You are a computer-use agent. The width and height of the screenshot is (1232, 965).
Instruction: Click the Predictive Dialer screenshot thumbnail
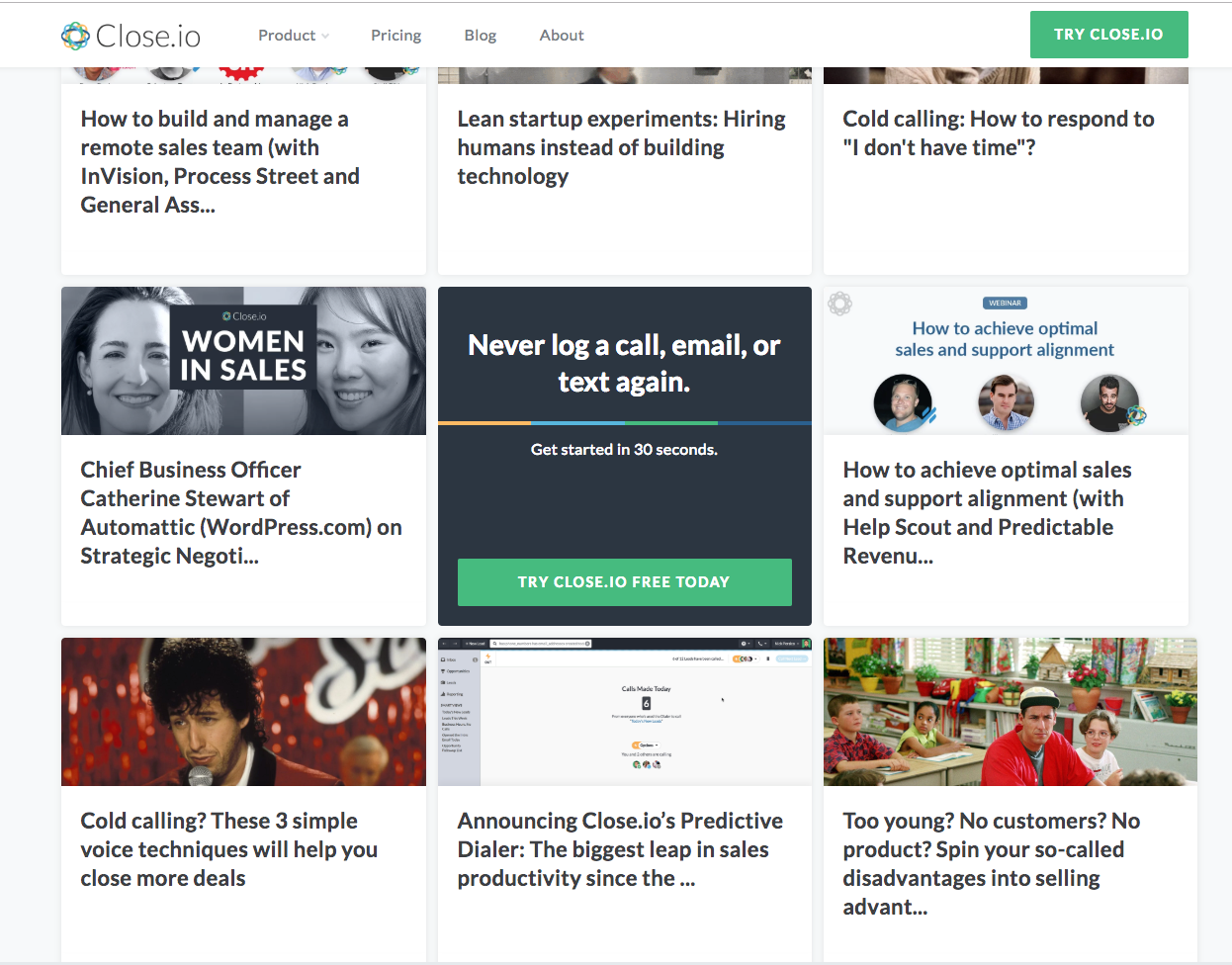coord(624,712)
